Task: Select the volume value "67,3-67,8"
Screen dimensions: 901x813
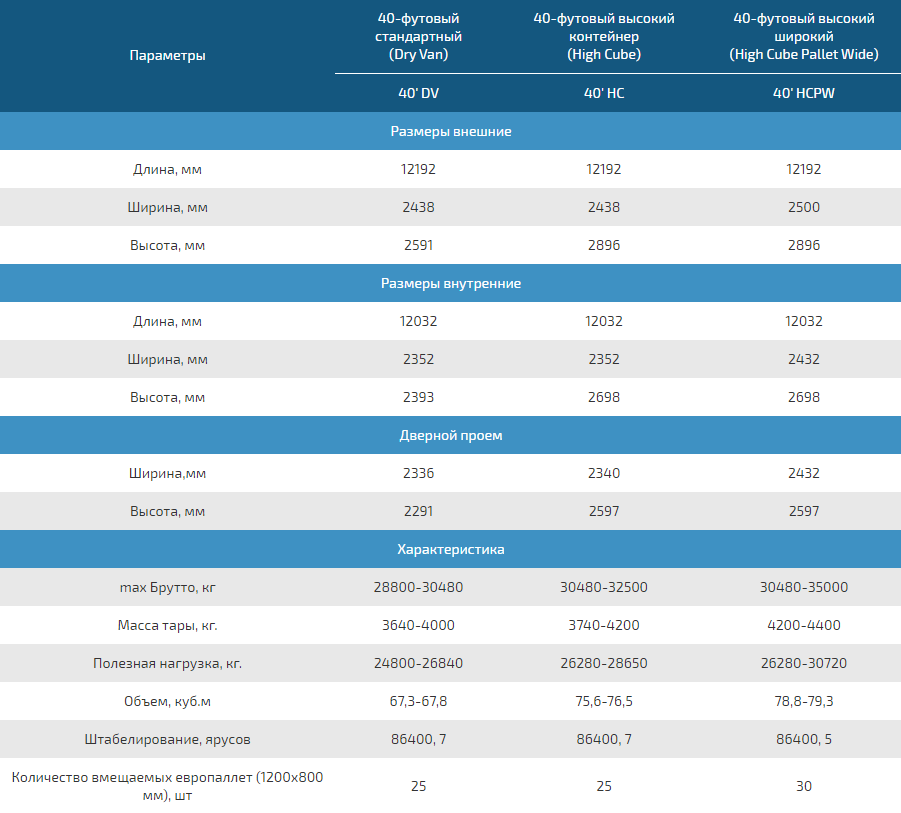Action: [x=418, y=701]
